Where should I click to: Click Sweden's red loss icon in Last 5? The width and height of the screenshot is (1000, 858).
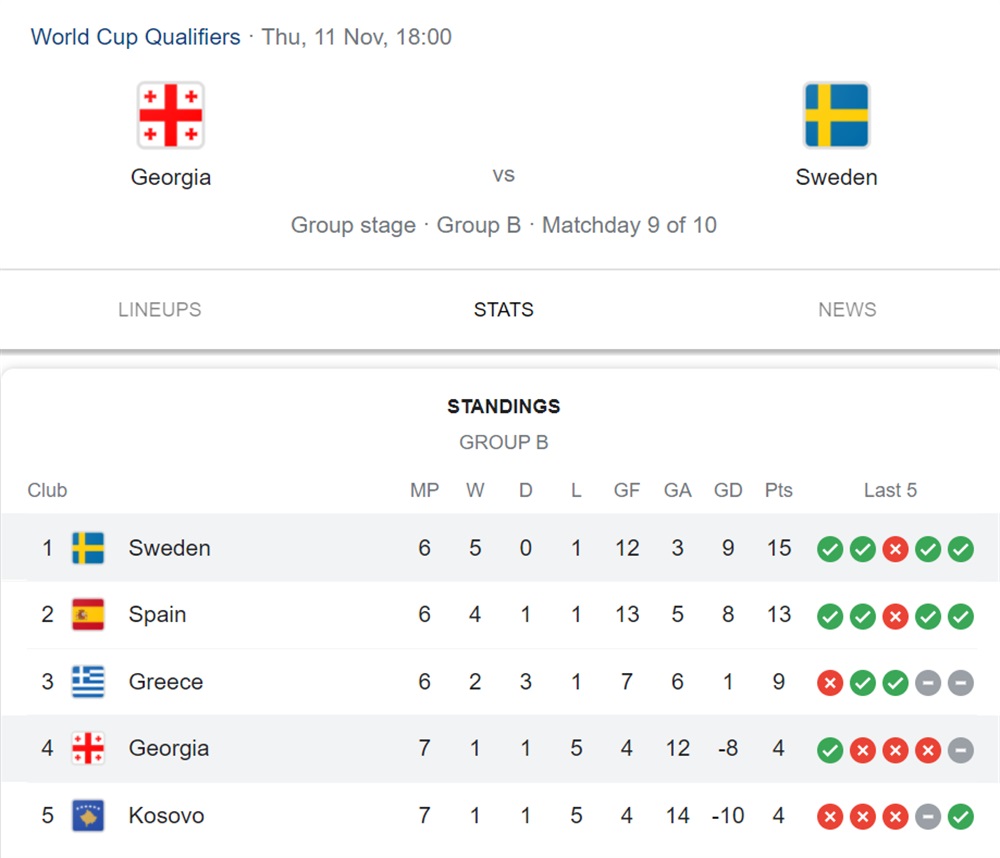(x=895, y=549)
